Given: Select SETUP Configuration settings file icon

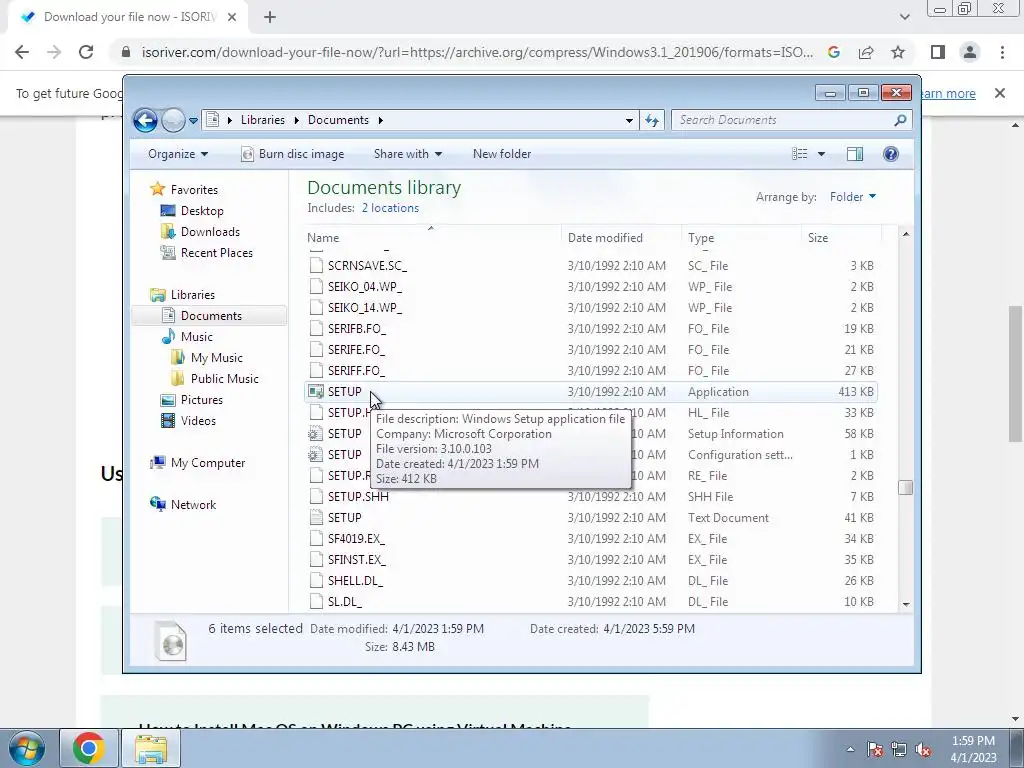Looking at the screenshot, I should point(316,455).
